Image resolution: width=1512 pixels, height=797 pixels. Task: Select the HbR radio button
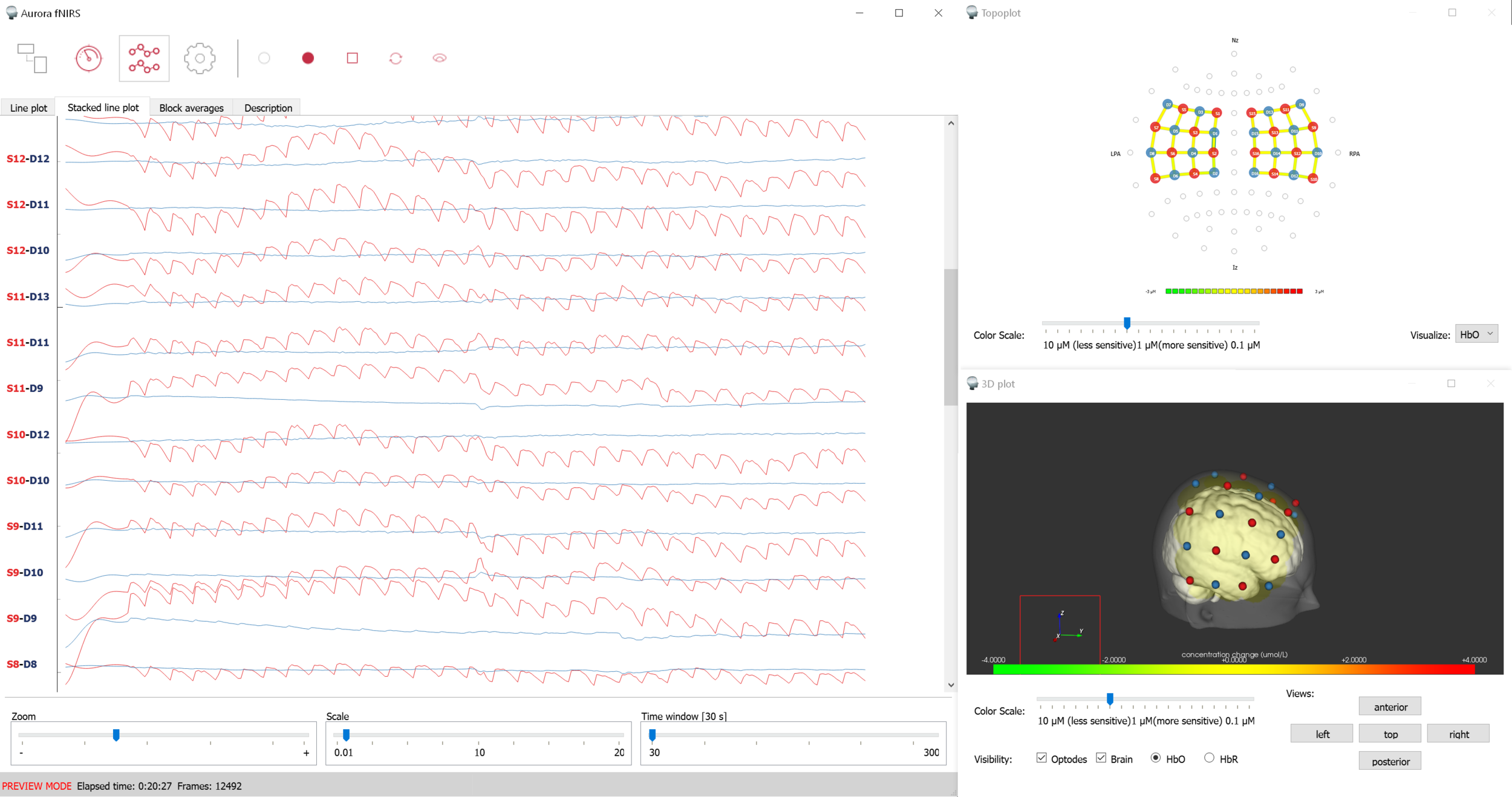(x=1210, y=758)
